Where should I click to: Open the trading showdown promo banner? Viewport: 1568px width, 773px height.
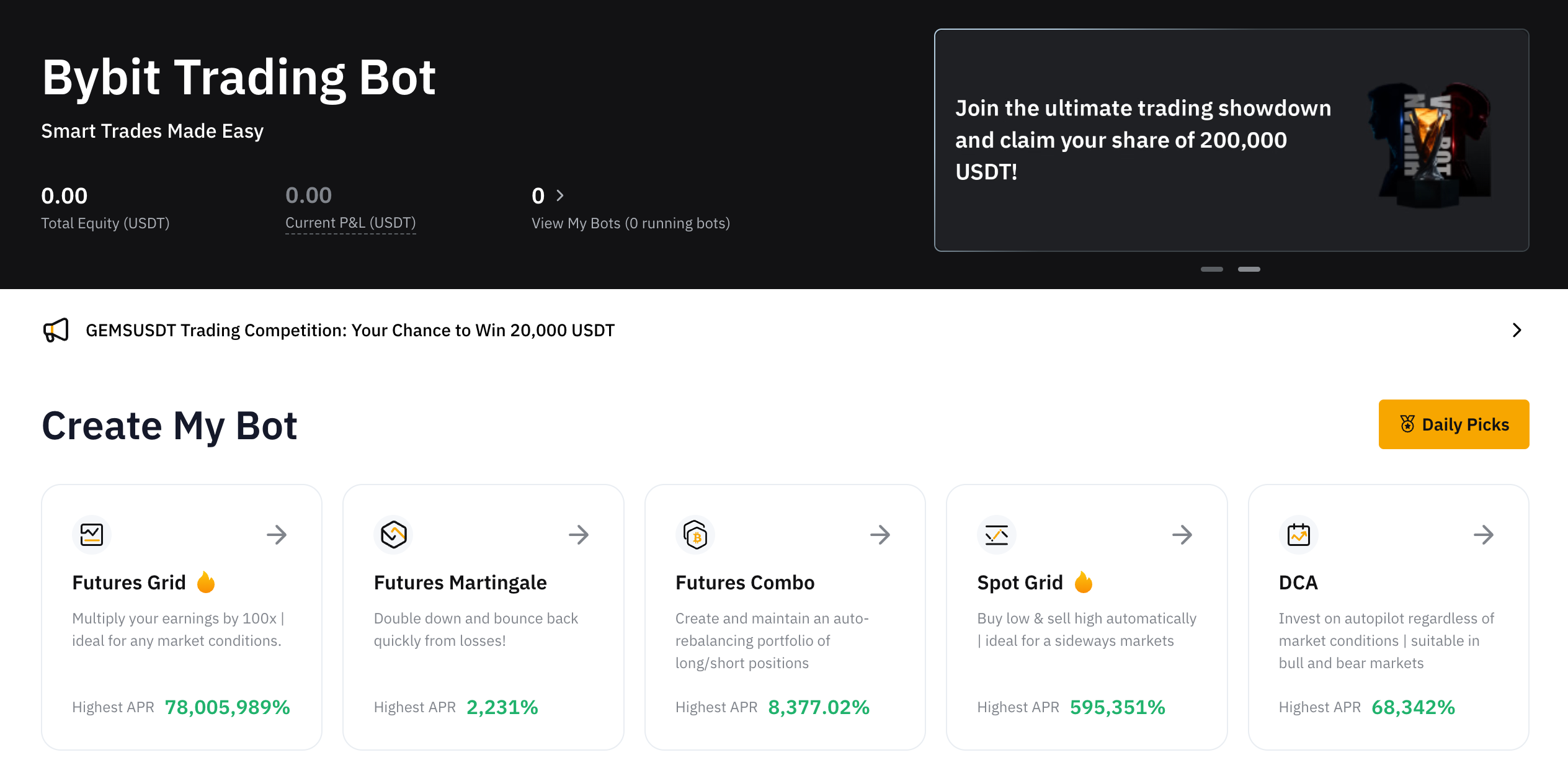(x=1232, y=140)
